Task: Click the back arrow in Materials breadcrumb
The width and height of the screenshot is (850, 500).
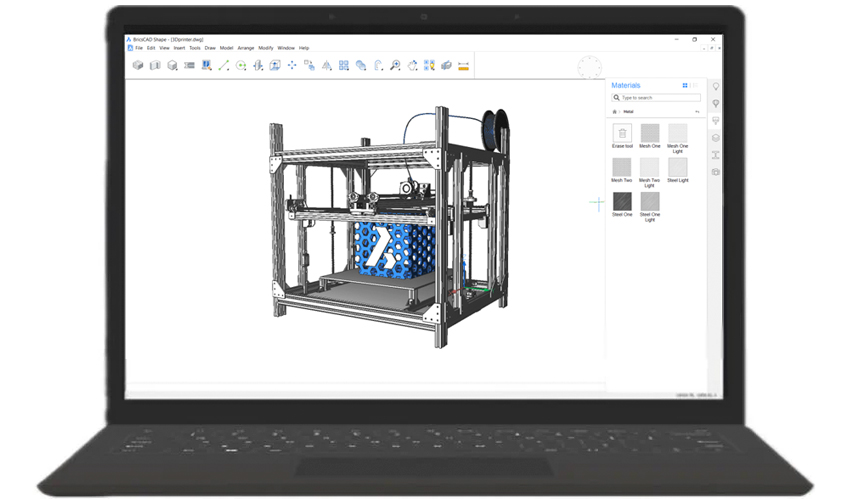Action: [697, 112]
